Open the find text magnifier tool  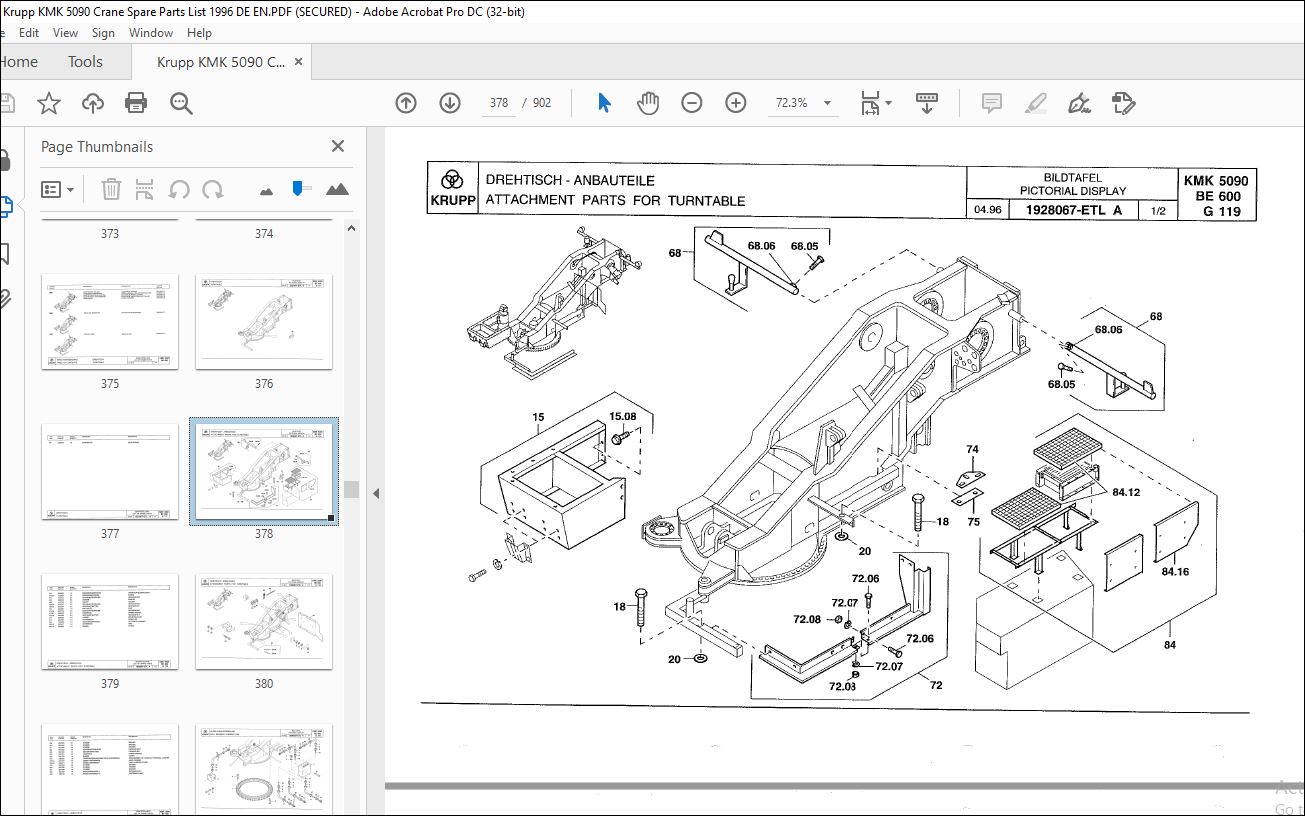coord(181,102)
